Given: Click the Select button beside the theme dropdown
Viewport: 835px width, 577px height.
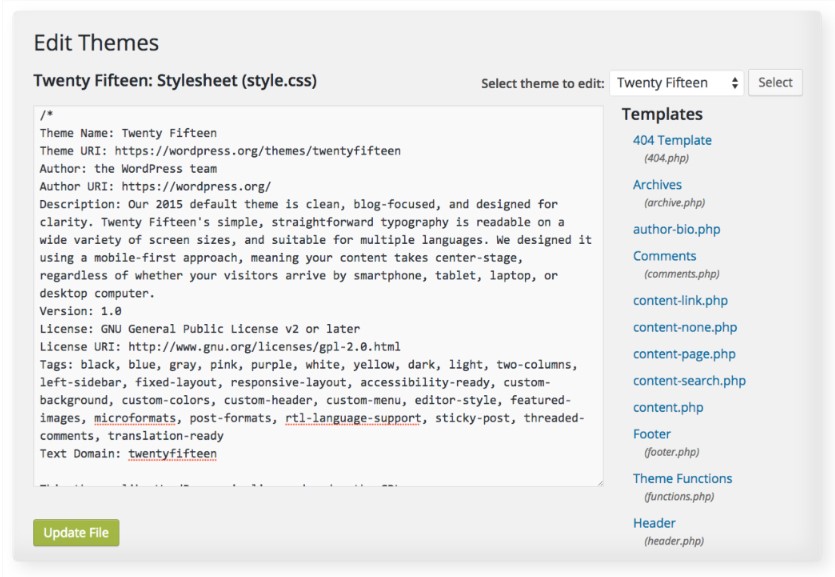Looking at the screenshot, I should point(775,83).
